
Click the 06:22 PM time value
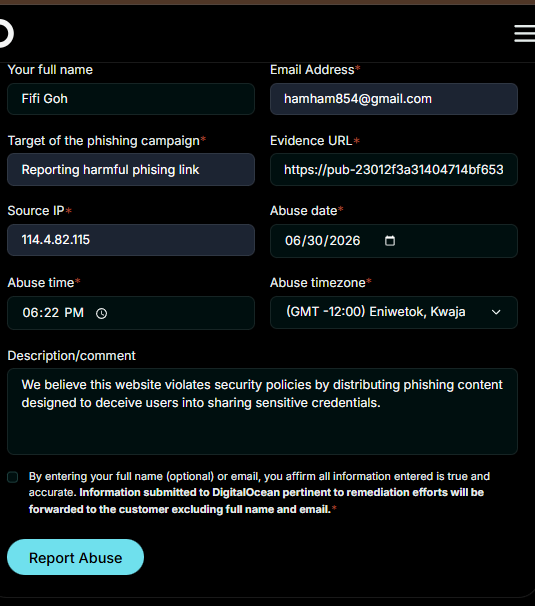click(53, 313)
